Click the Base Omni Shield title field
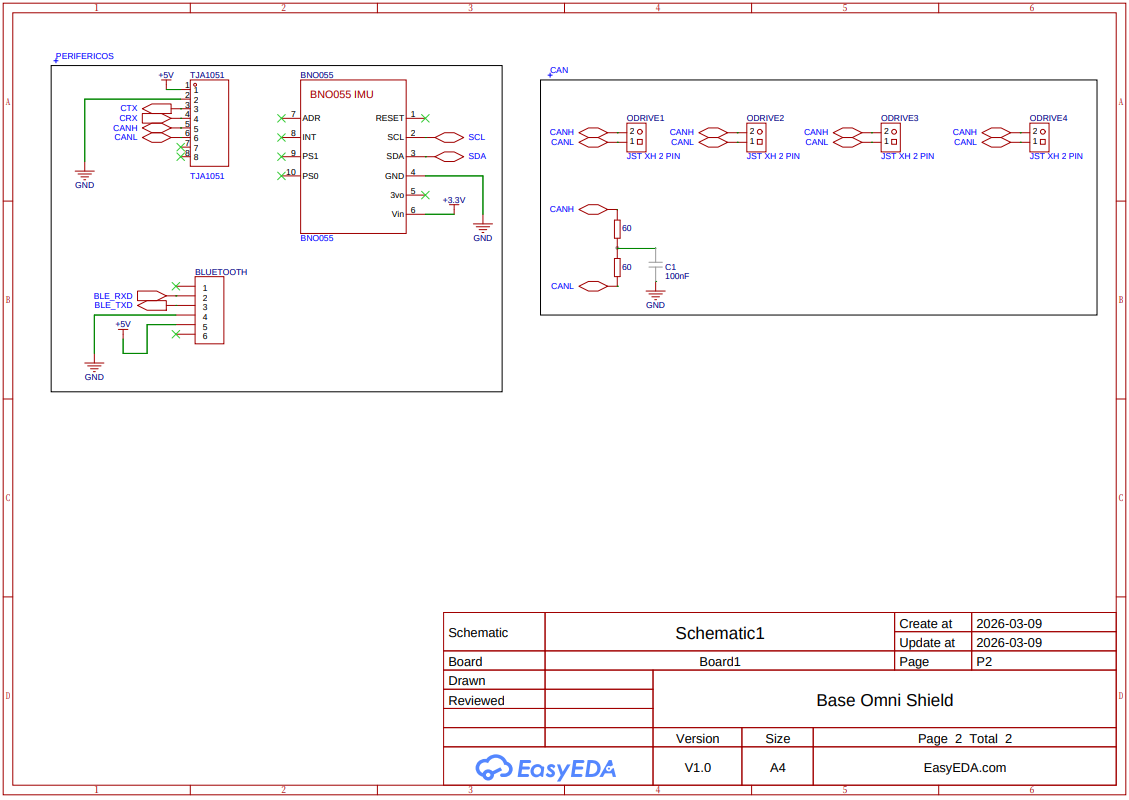1129x800 pixels. pyautogui.click(x=885, y=700)
